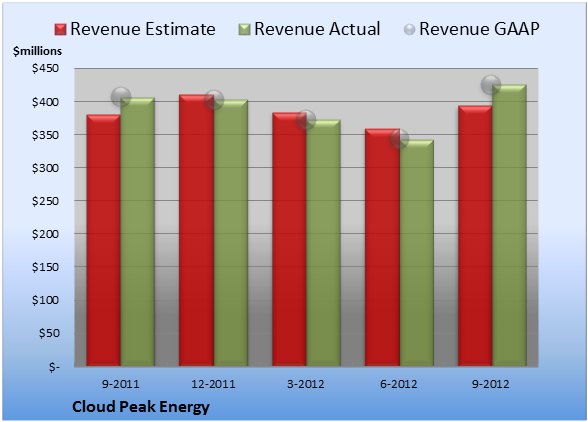Select the red estimate bar for 6-2012
The height and width of the screenshot is (422, 588).
tap(382, 247)
